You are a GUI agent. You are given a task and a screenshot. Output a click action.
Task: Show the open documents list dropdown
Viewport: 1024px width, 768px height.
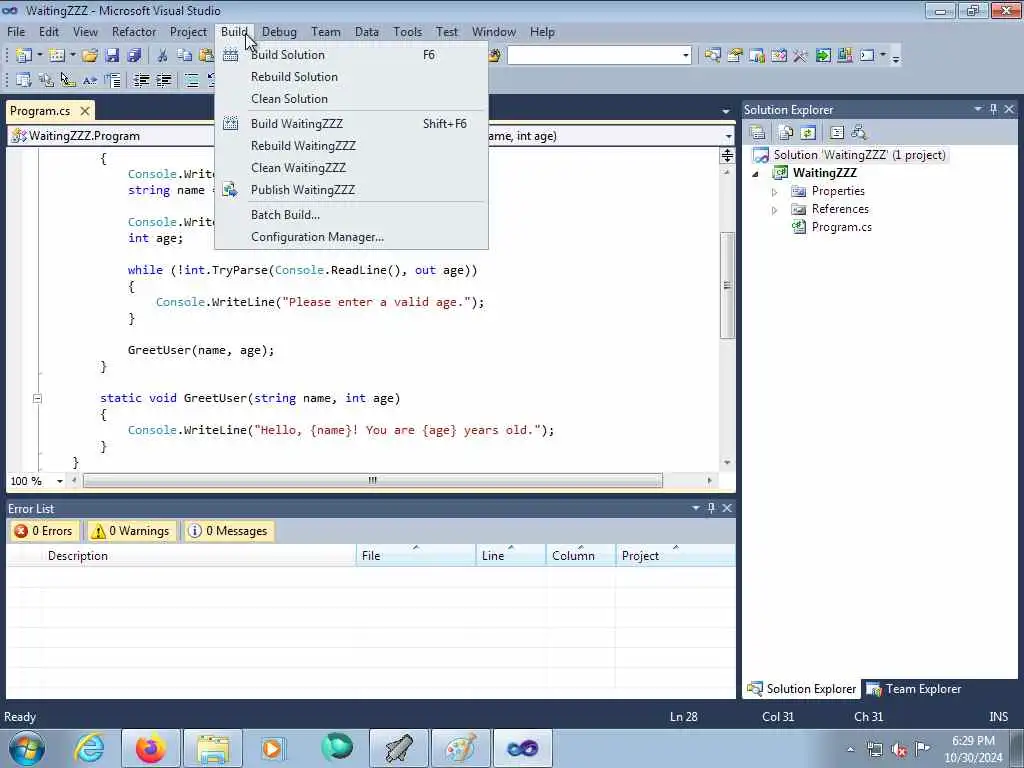pyautogui.click(x=726, y=111)
